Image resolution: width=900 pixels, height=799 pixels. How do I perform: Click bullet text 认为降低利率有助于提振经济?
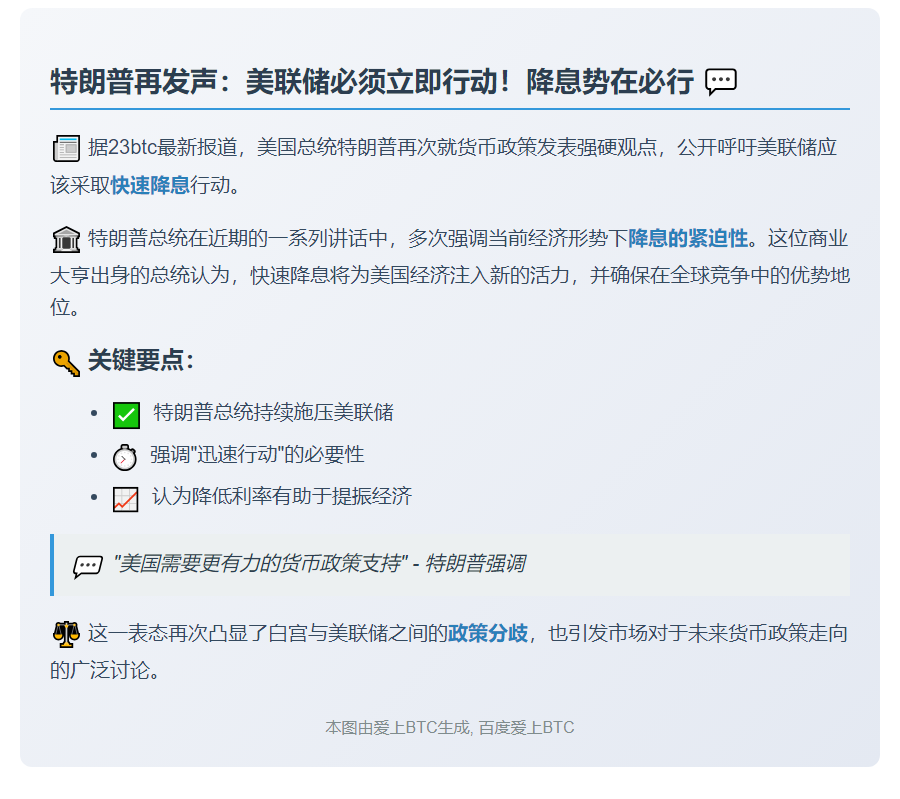point(282,497)
